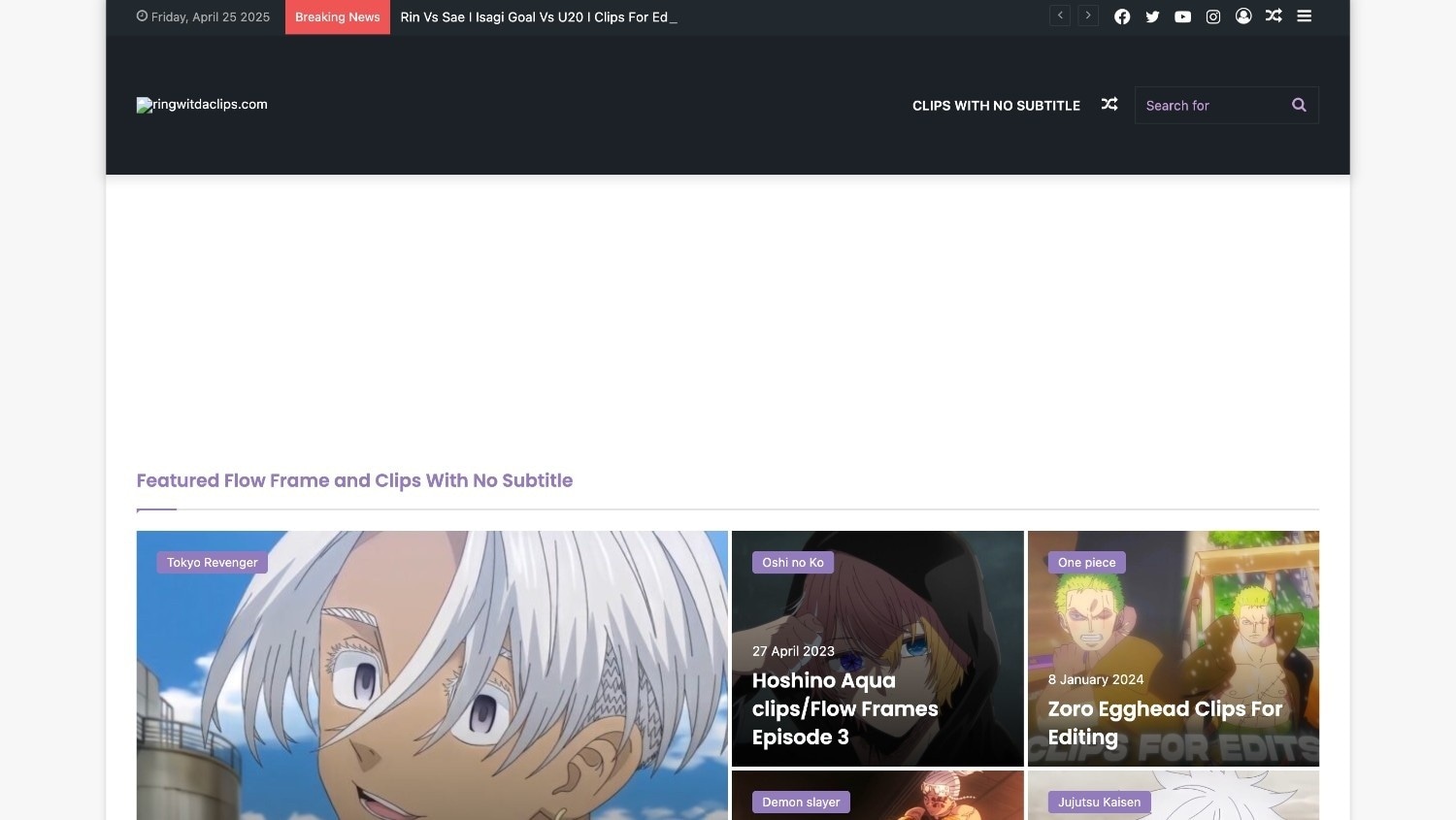Screen dimensions: 1456x820
Task: Open the Twitter social icon
Action: click(1152, 16)
